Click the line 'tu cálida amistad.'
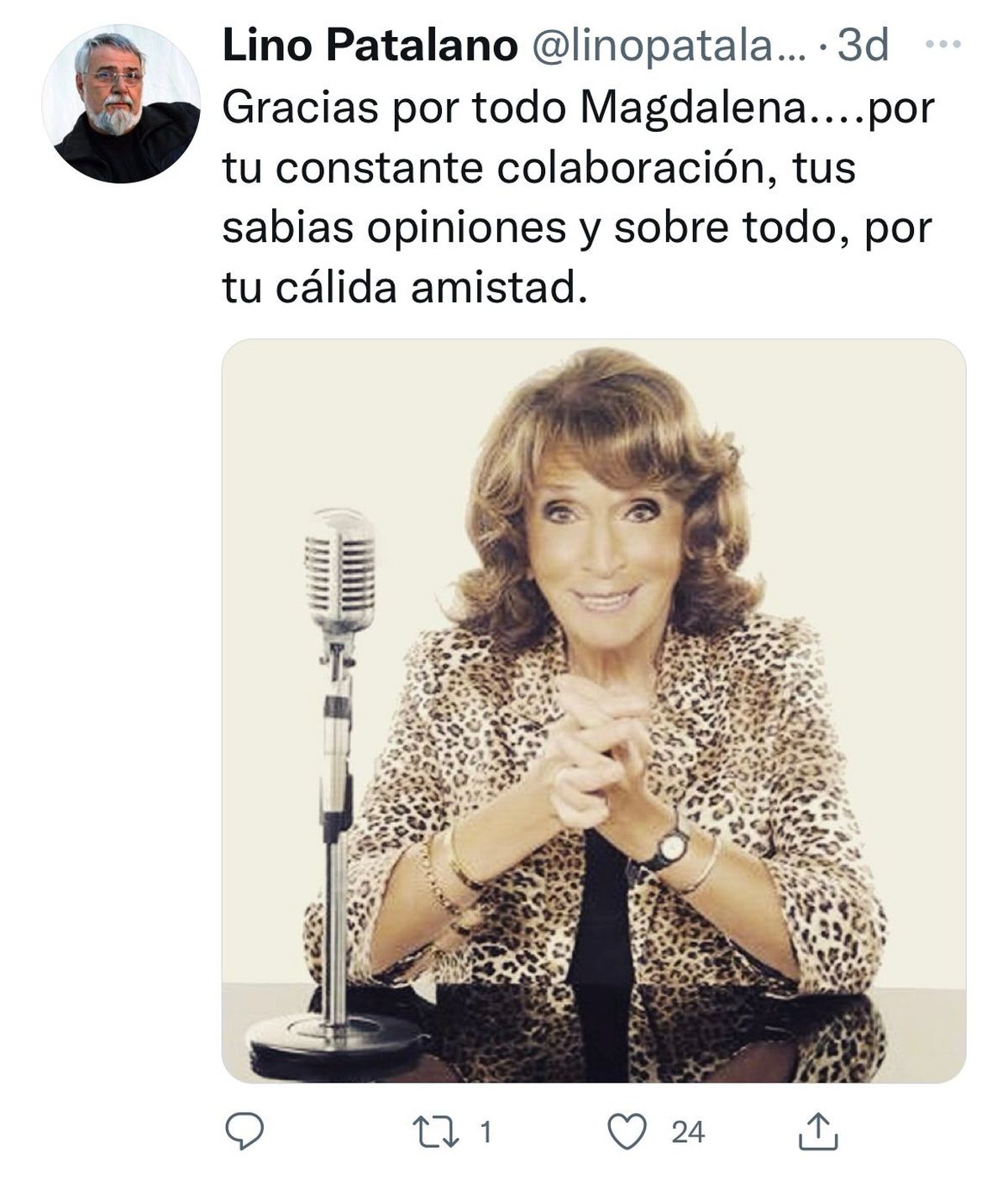This screenshot has height=1195, width=1008. tap(403, 287)
